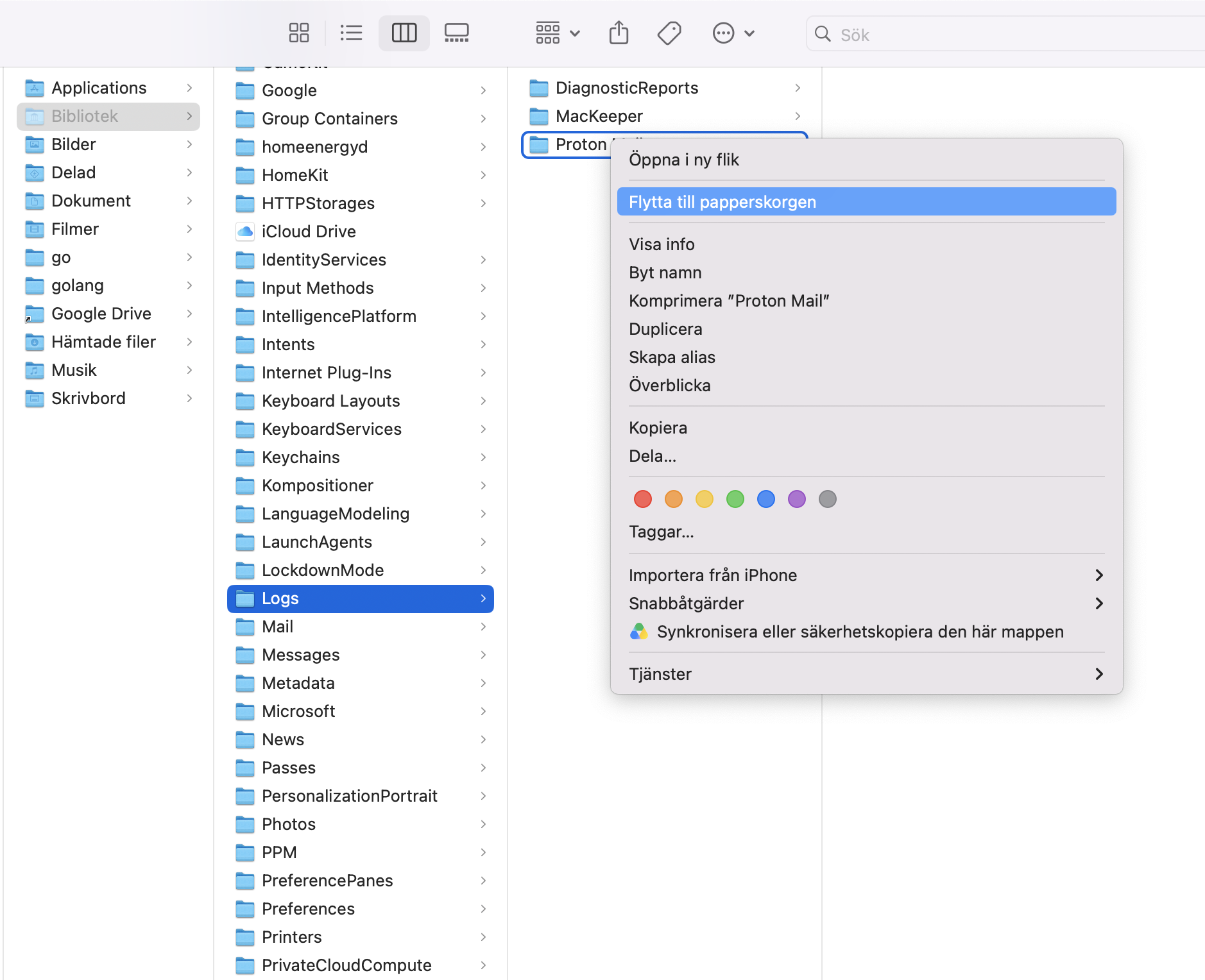
Task: Expand Tjänster submenu
Action: (x=866, y=674)
